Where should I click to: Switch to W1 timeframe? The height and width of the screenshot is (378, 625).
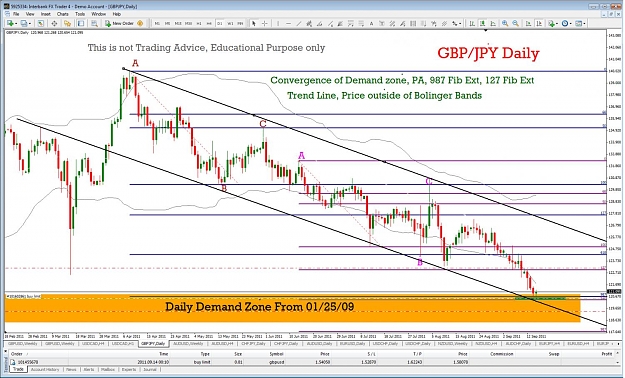point(230,24)
